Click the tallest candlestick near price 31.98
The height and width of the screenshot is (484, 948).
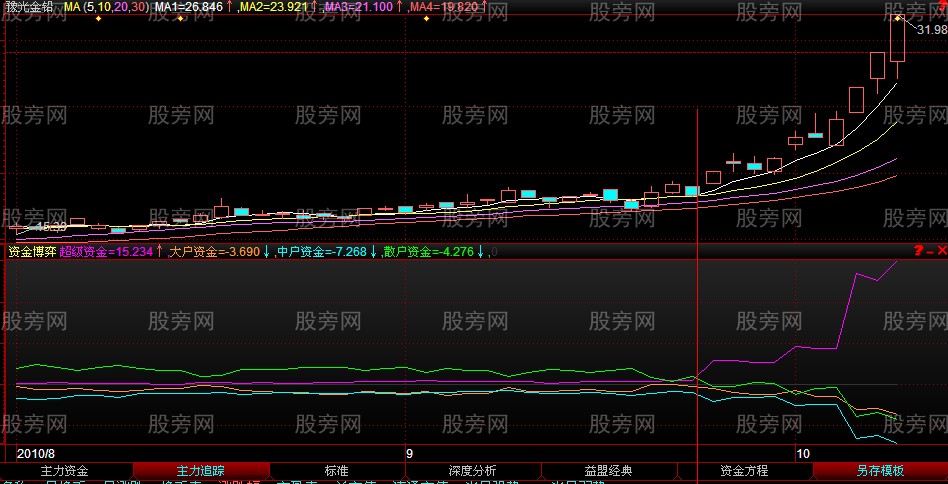(897, 40)
